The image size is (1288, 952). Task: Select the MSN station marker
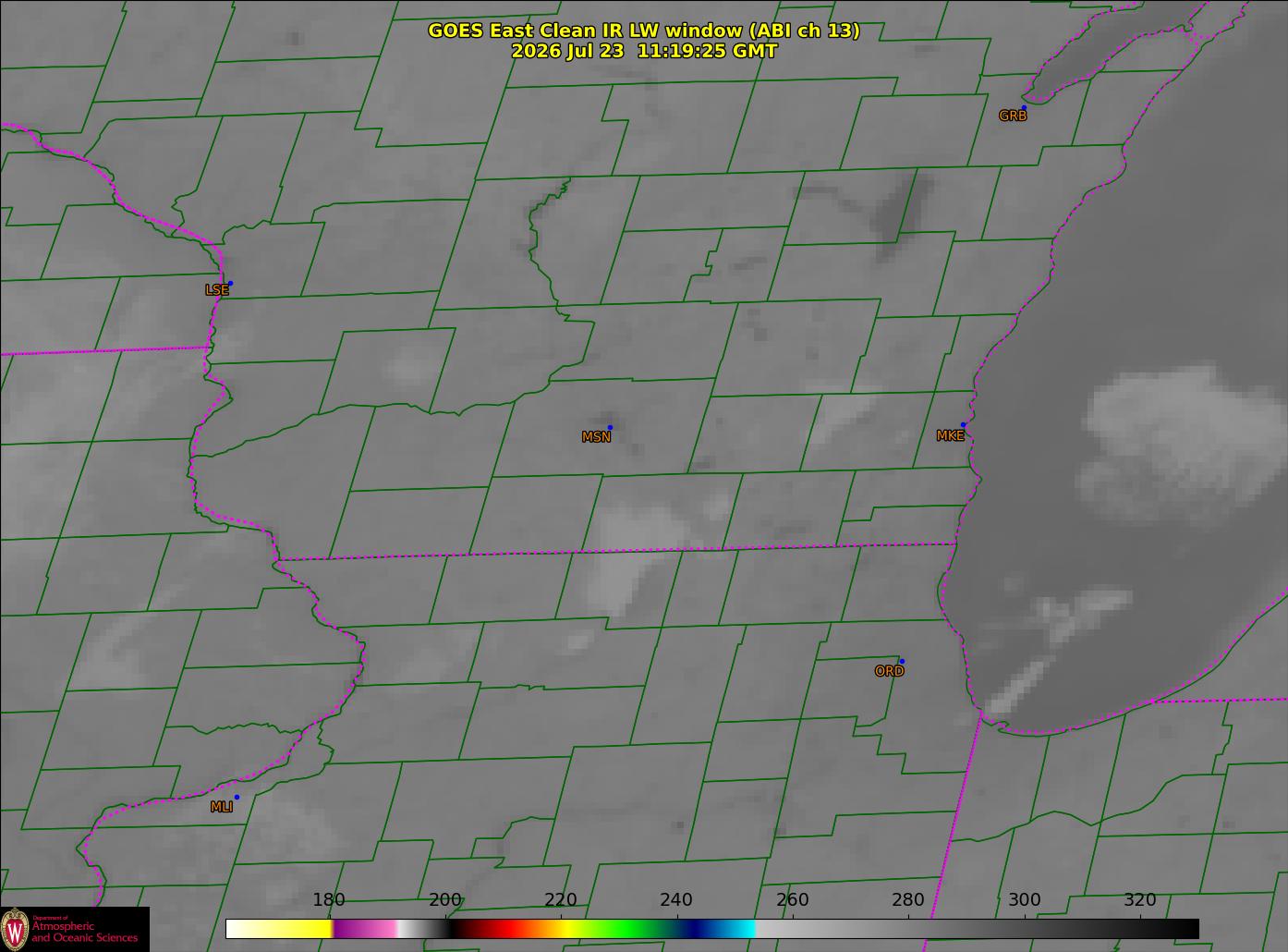610,427
